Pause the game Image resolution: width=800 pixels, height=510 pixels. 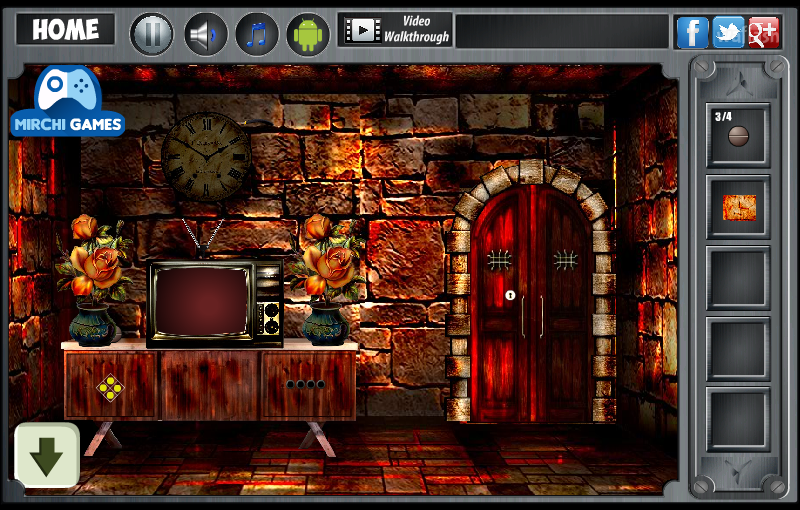[152, 34]
